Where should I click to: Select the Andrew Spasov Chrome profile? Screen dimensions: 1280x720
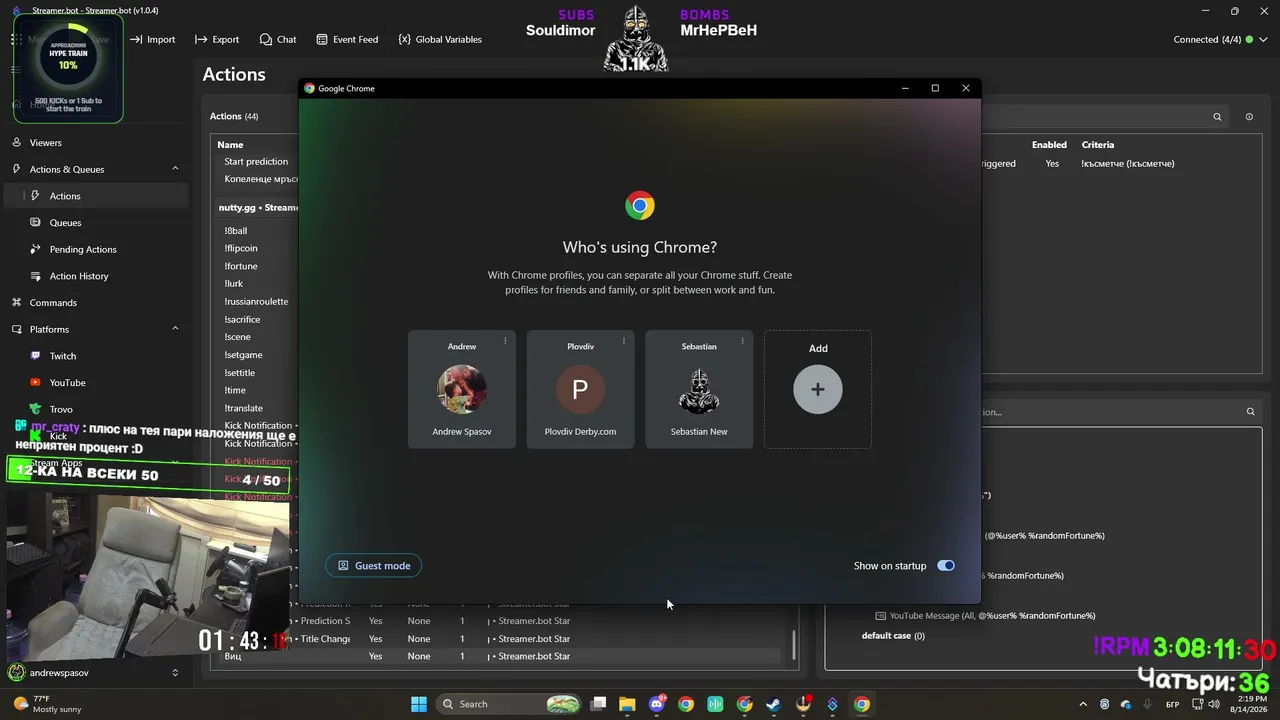tap(462, 389)
